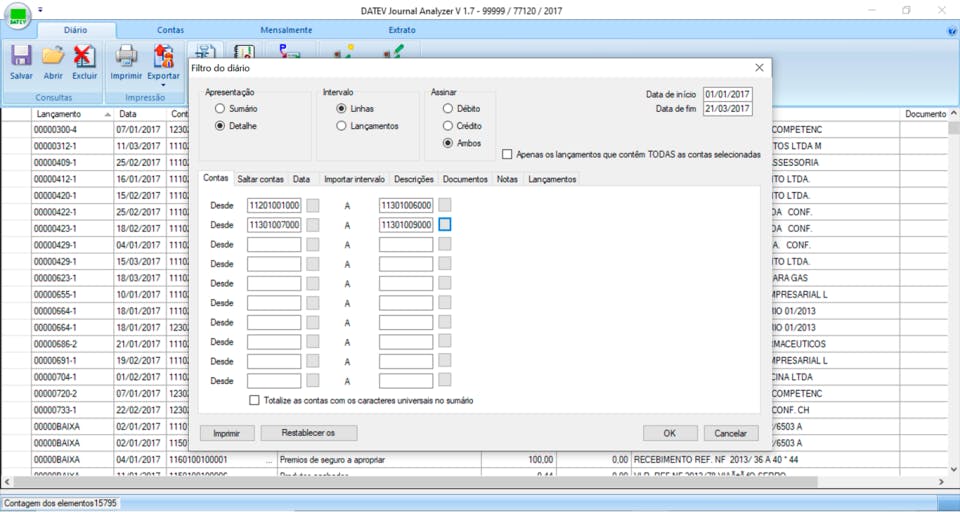Select the Sumário radio button
This screenshot has height=512, width=960.
click(219, 108)
